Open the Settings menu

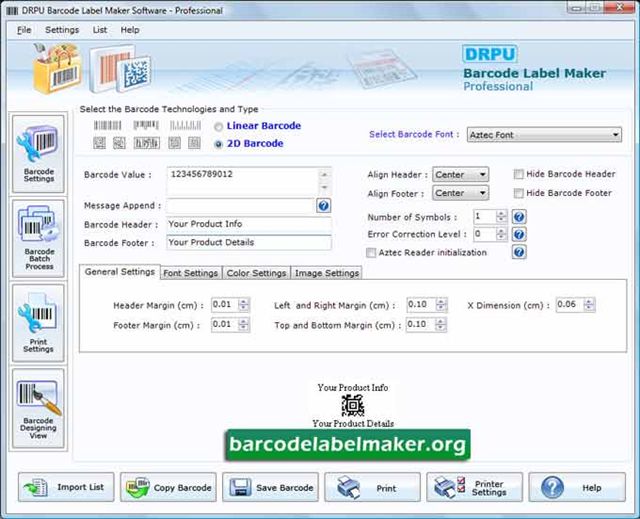pos(62,30)
